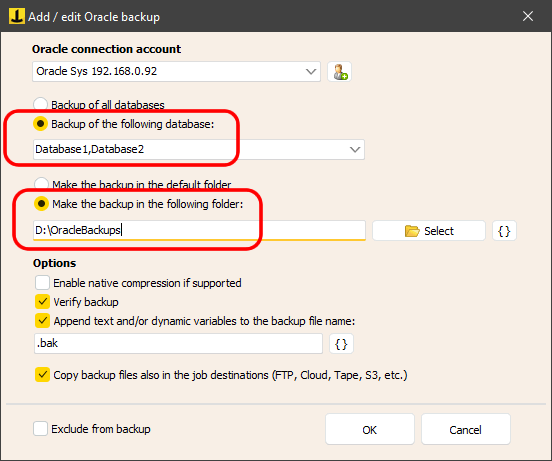Click the D:\OracleBackups folder path field
Viewport: 552px width, 461px height.
point(200,230)
